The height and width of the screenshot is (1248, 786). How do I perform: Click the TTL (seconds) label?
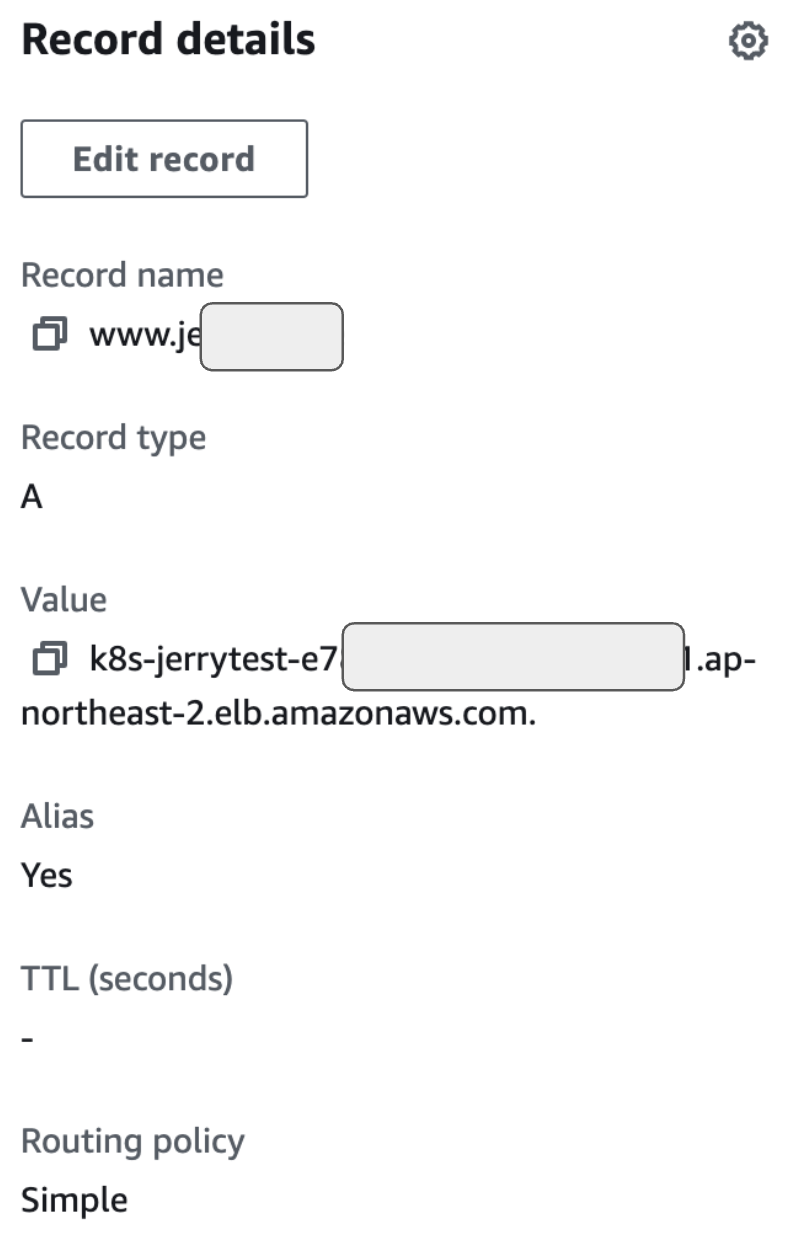(x=127, y=979)
